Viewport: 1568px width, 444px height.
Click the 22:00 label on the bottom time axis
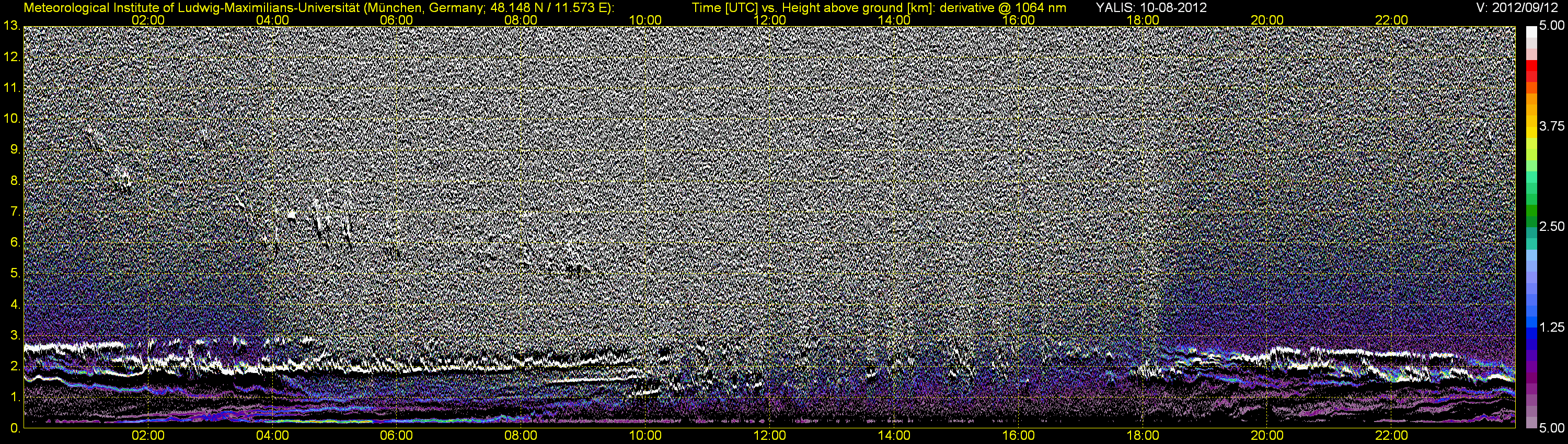click(x=1391, y=436)
